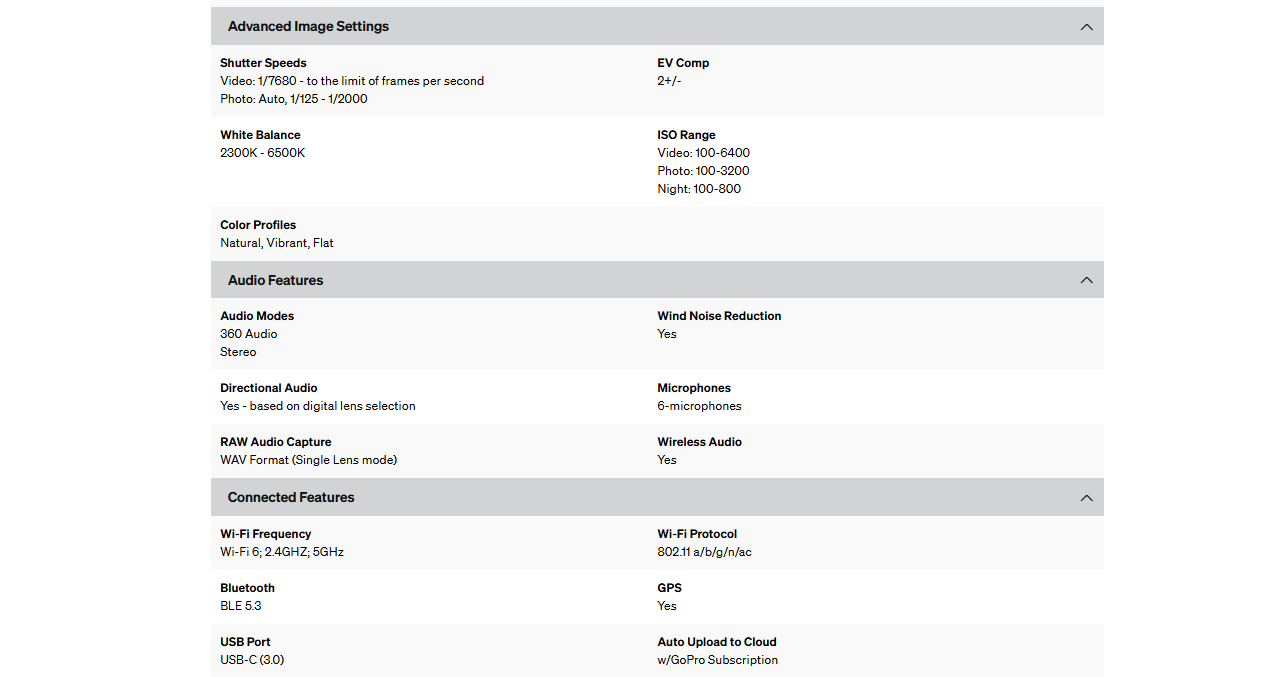Collapse Connected Features using its chevron arrow

point(1086,498)
